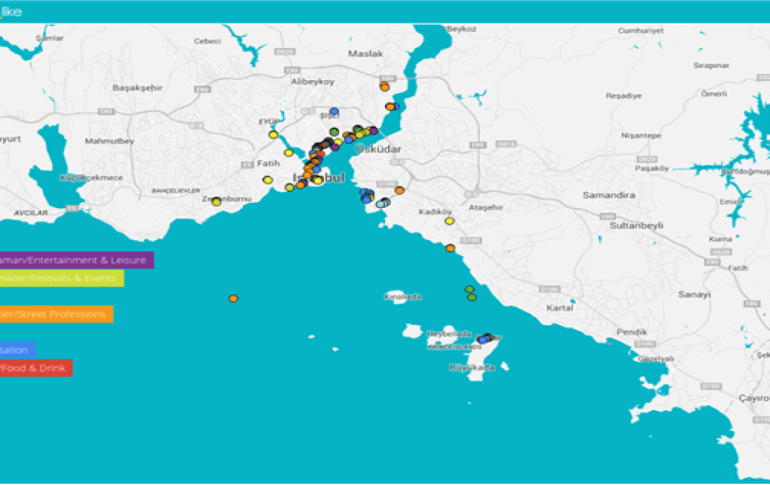770x485 pixels.
Task: Click the blue marker beside Şişli
Action: click(x=334, y=111)
